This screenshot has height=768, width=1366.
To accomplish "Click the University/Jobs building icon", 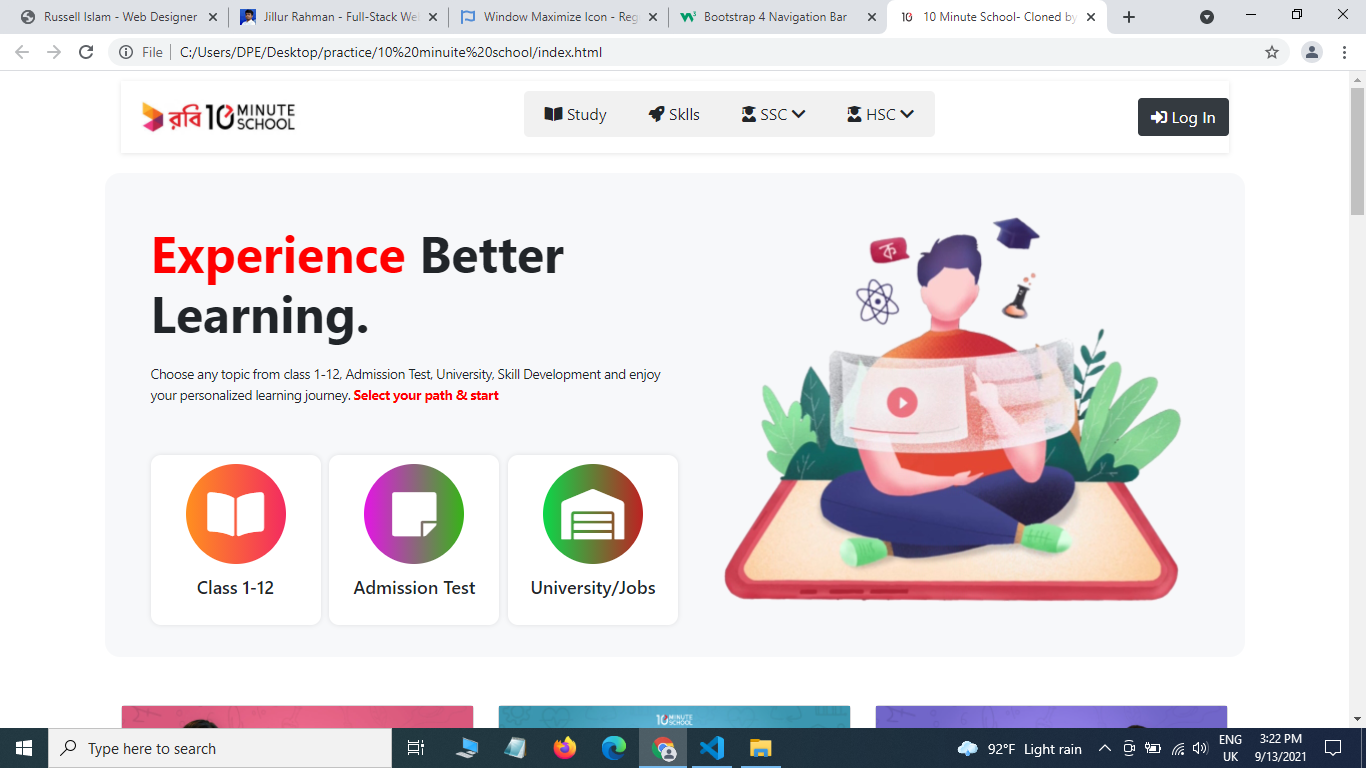I will (x=593, y=514).
